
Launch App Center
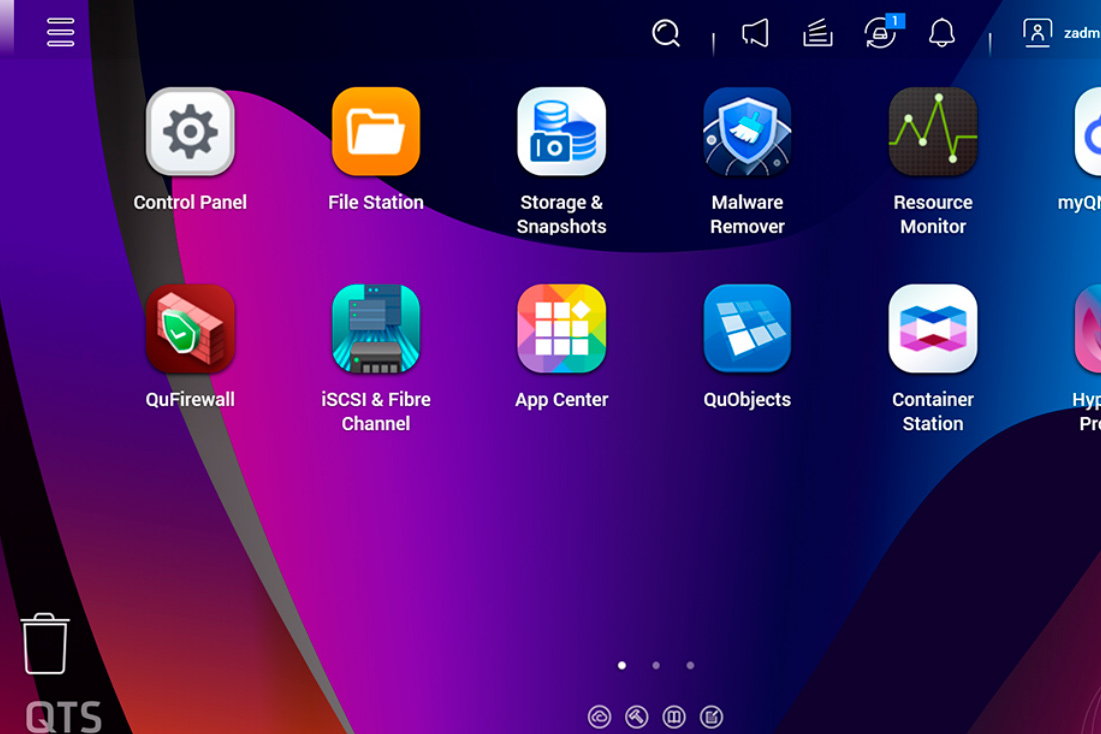(x=562, y=329)
